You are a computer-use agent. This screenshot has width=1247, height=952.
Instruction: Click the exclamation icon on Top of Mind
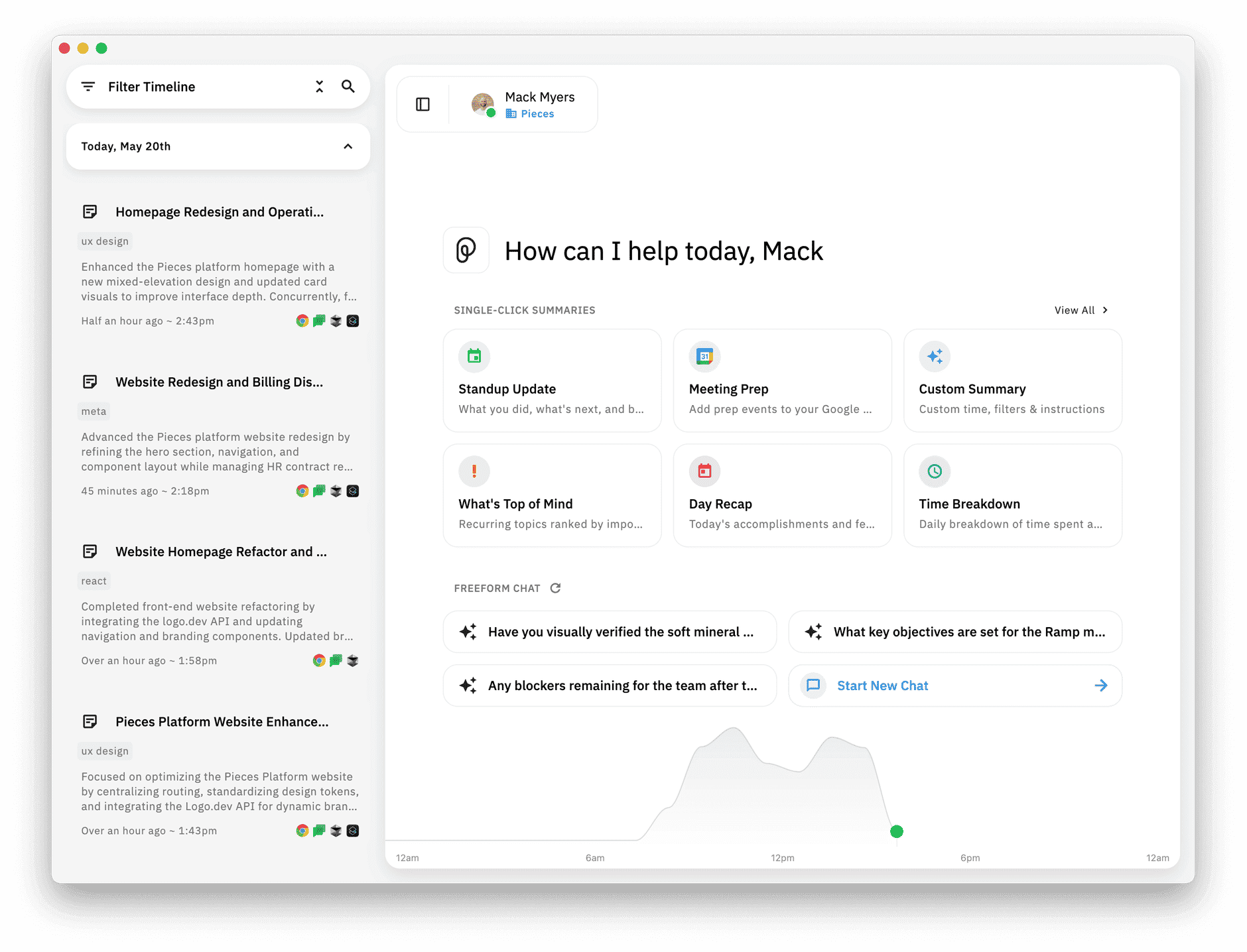coord(474,471)
